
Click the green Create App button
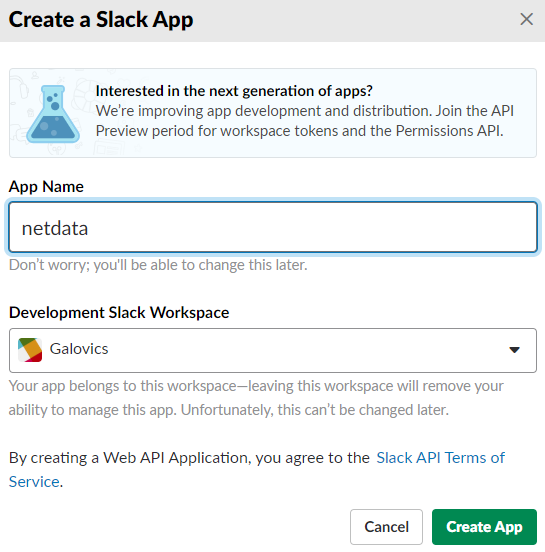pyautogui.click(x=484, y=527)
